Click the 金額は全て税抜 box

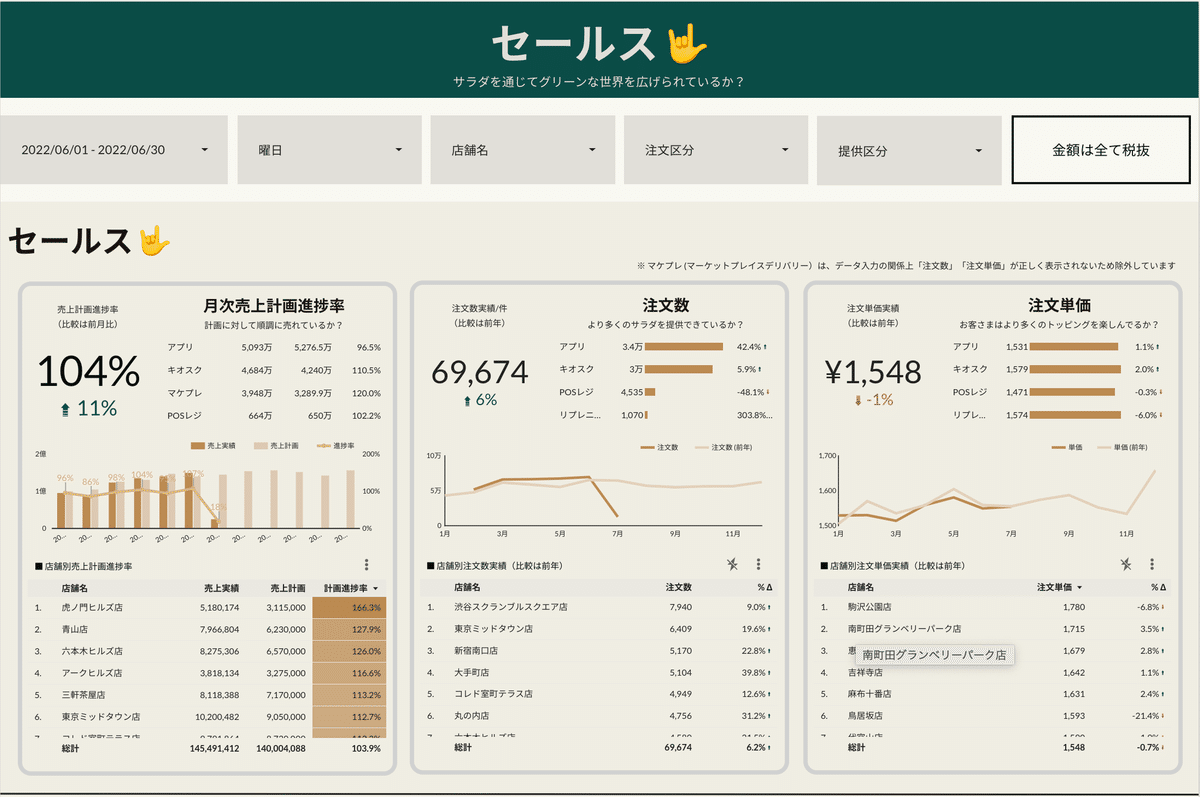coord(1100,150)
